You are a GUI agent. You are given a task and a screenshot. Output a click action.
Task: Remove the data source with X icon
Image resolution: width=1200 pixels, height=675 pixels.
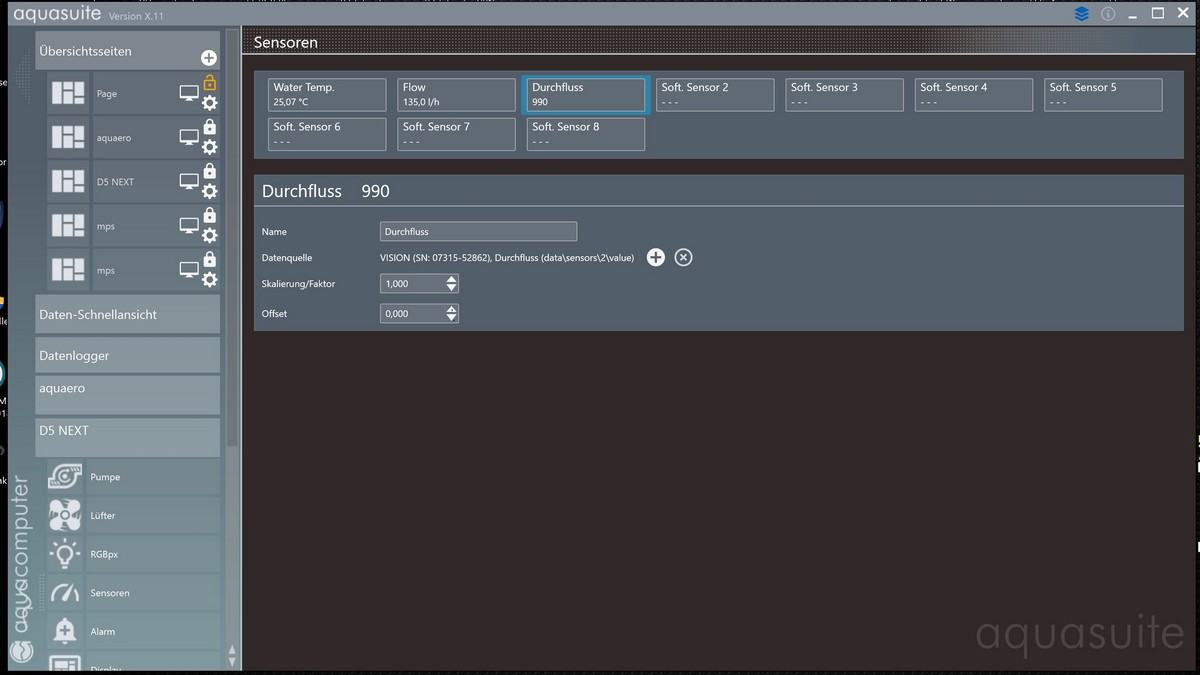tap(683, 257)
